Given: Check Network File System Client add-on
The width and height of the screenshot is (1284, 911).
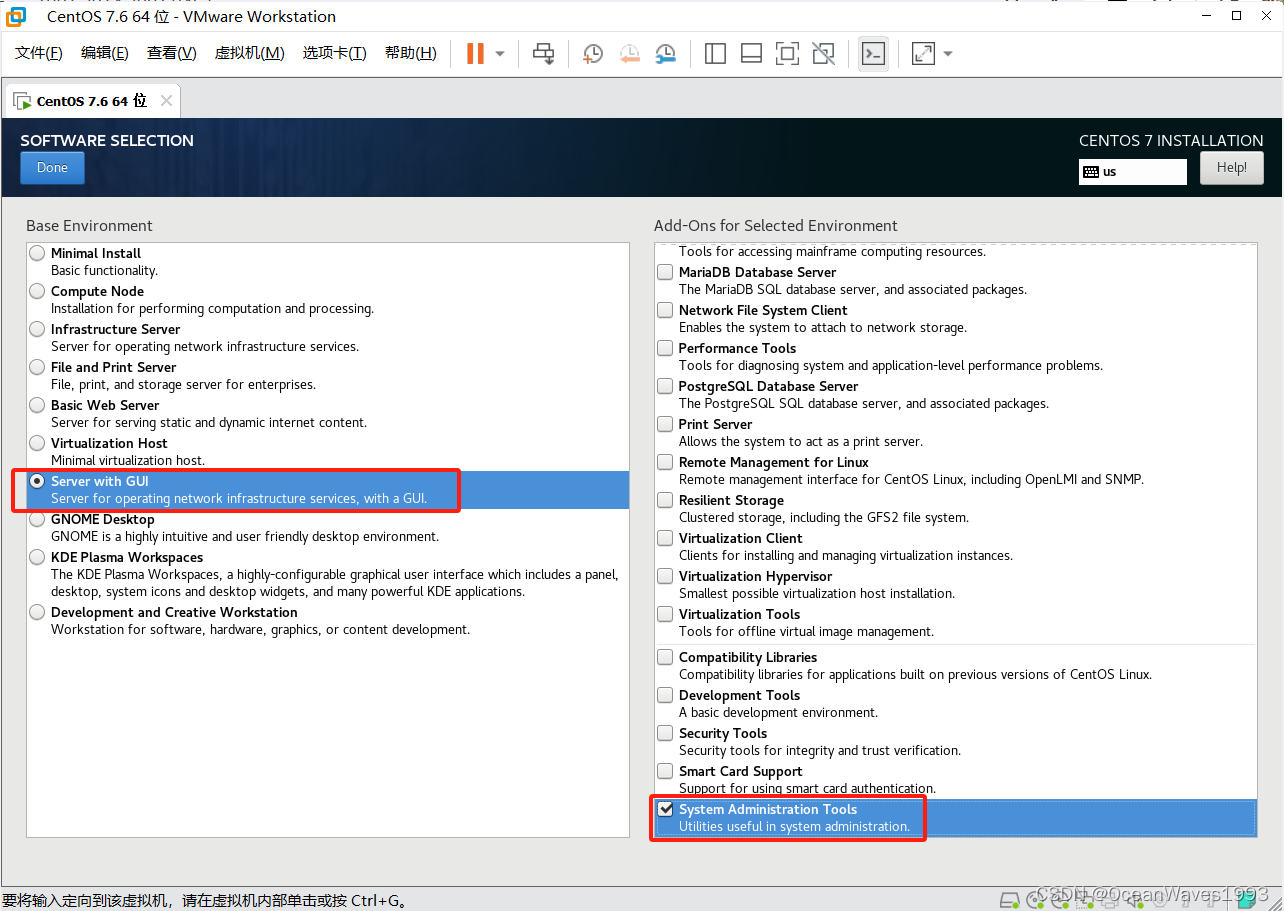Looking at the screenshot, I should (x=665, y=310).
